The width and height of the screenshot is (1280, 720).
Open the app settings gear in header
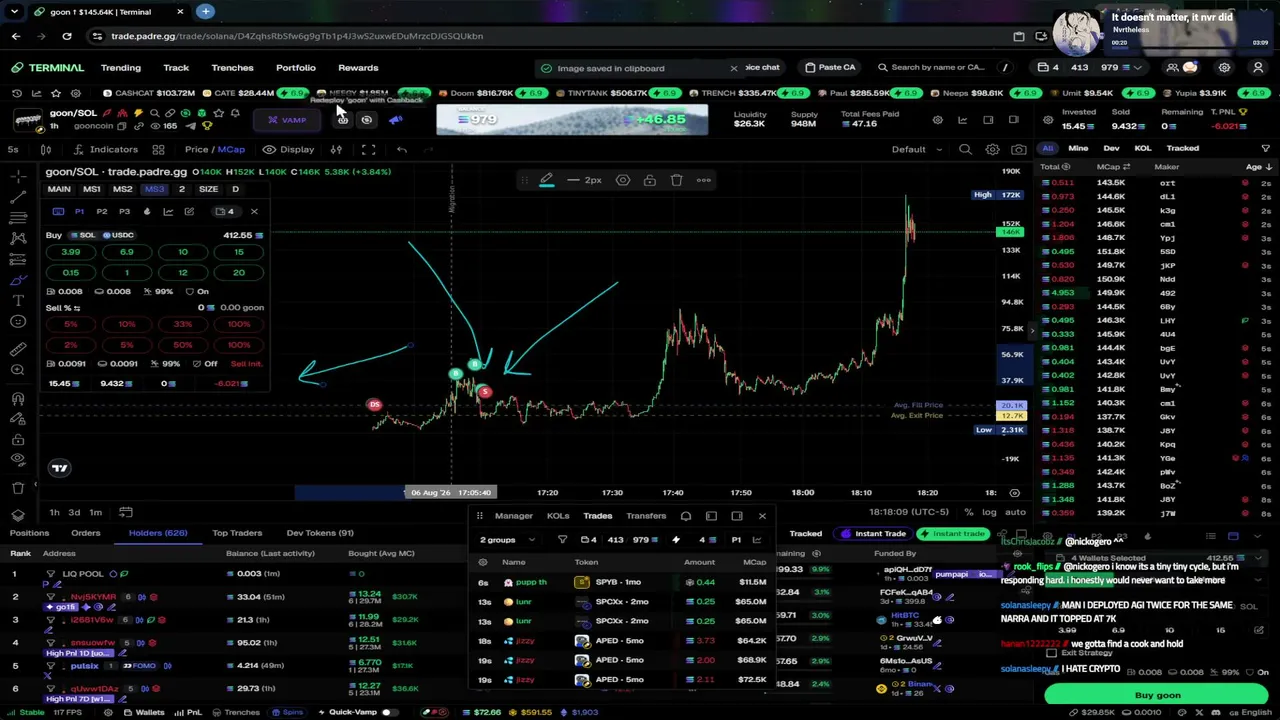1224,68
